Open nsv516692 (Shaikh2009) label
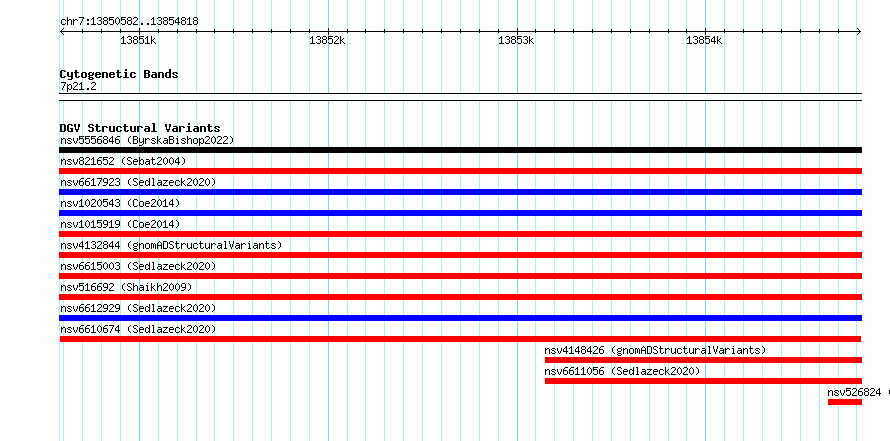This screenshot has width=890, height=441. point(126,287)
